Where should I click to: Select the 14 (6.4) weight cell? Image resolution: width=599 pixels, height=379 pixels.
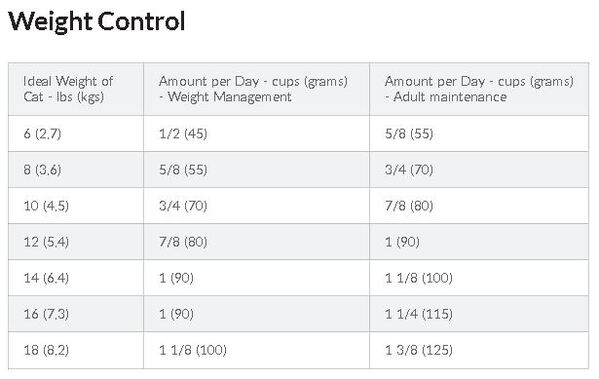76,278
